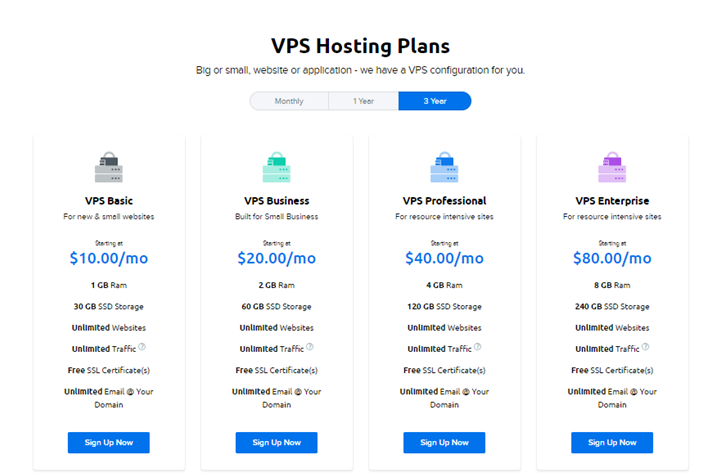Switch billing period to Monthly

pyautogui.click(x=289, y=101)
